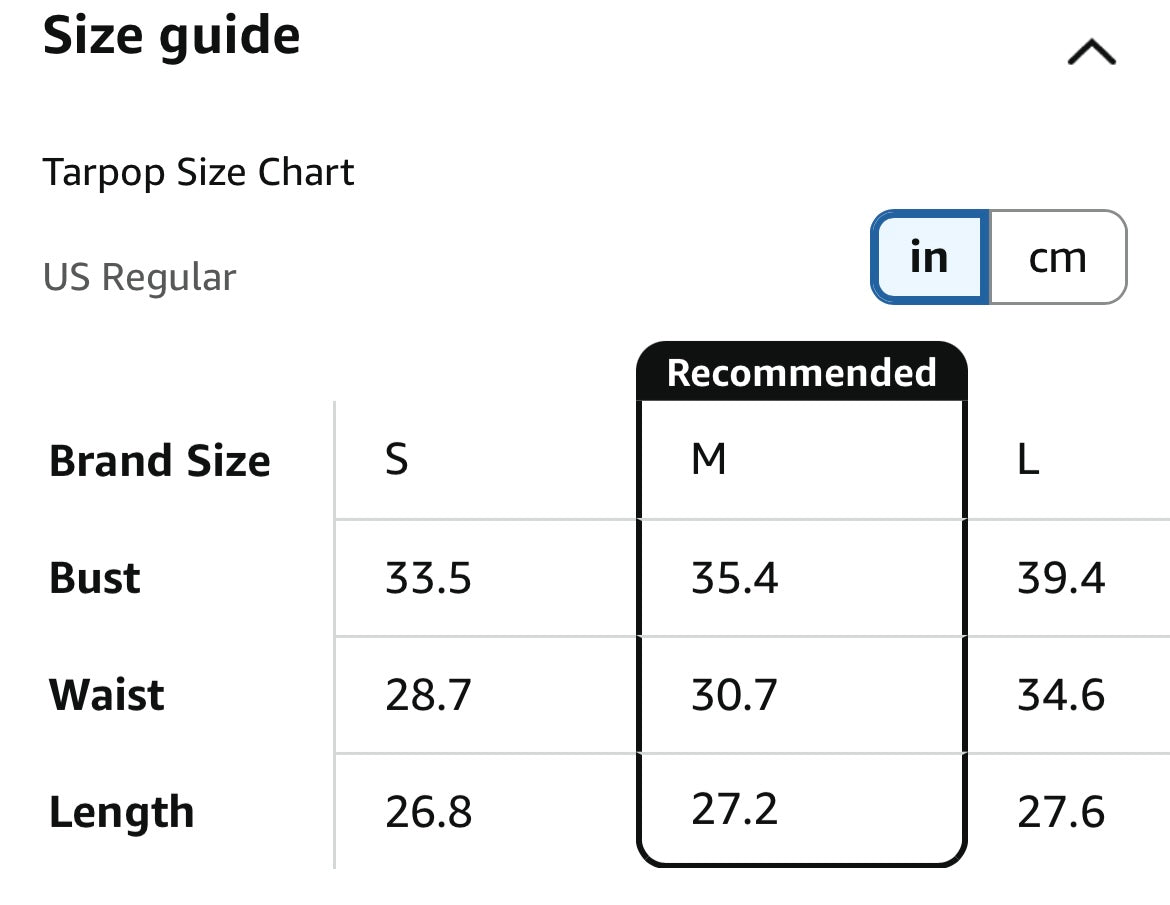
Task: Select the S size column header
Action: (397, 460)
